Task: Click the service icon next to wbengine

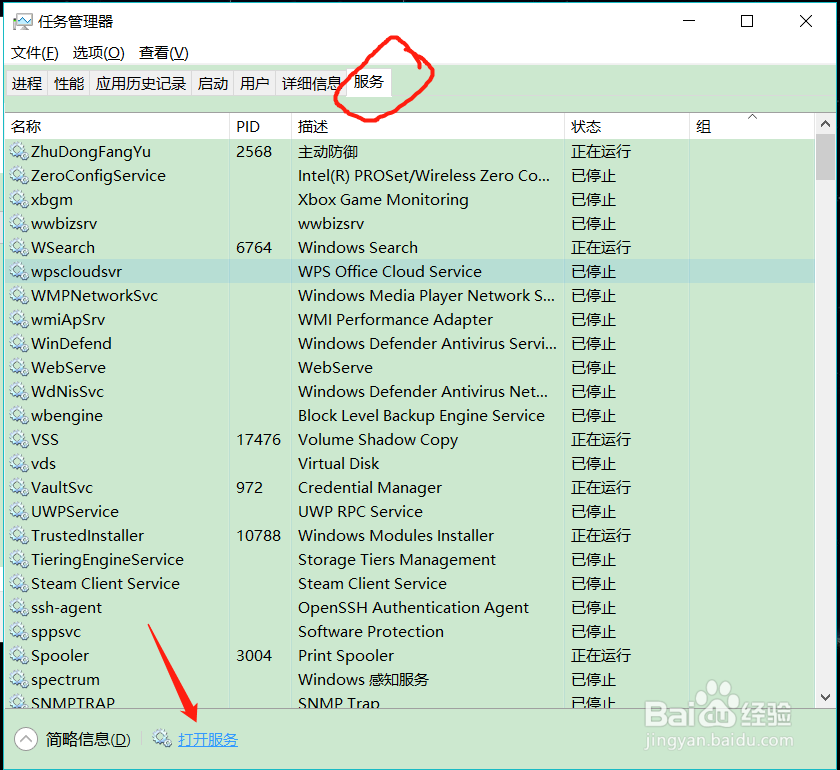Action: [x=19, y=415]
